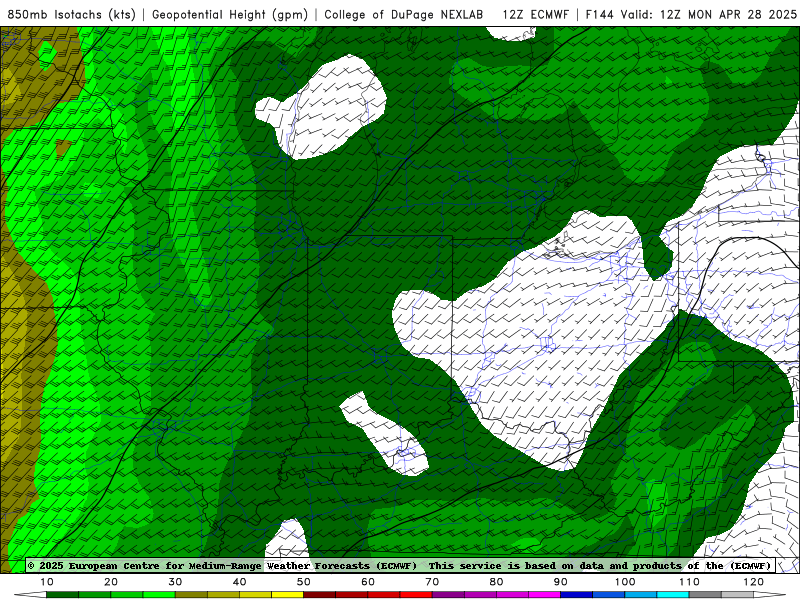Click the legend value 90
Image resolution: width=800 pixels, height=600 pixels.
[561, 582]
